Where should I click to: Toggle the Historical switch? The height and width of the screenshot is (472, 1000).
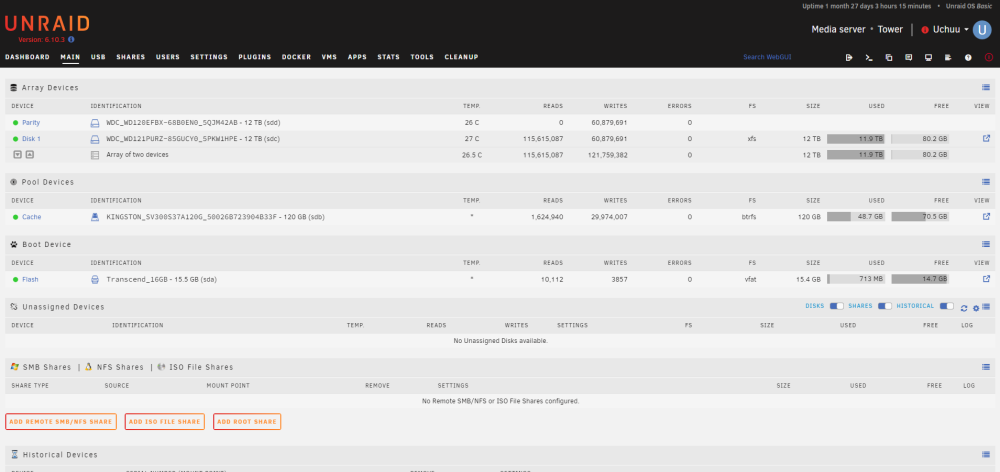pos(946,306)
